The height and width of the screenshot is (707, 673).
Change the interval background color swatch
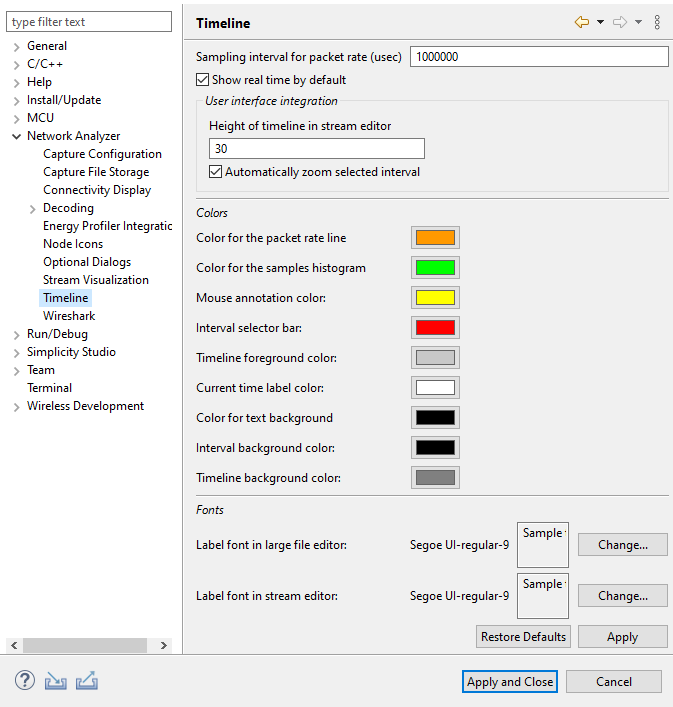click(x=435, y=448)
